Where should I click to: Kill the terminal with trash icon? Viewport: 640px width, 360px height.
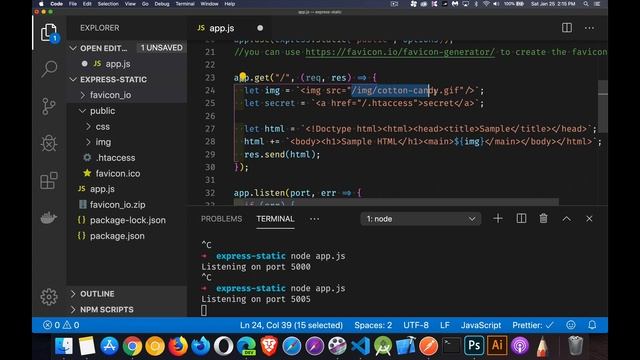point(543,219)
